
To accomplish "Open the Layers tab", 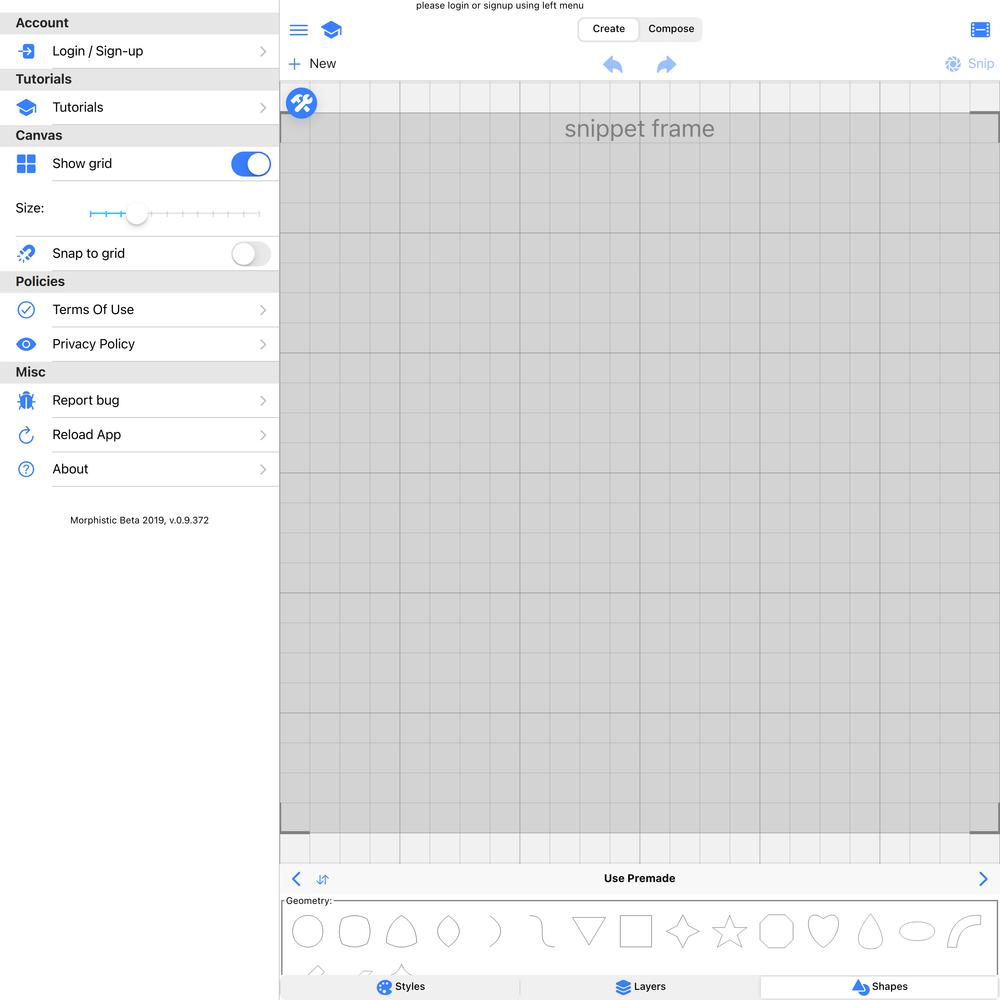I will point(640,987).
